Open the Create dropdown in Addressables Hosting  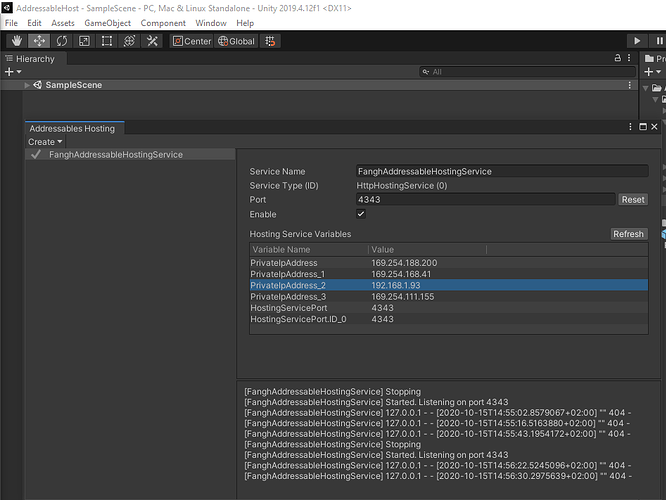click(45, 142)
